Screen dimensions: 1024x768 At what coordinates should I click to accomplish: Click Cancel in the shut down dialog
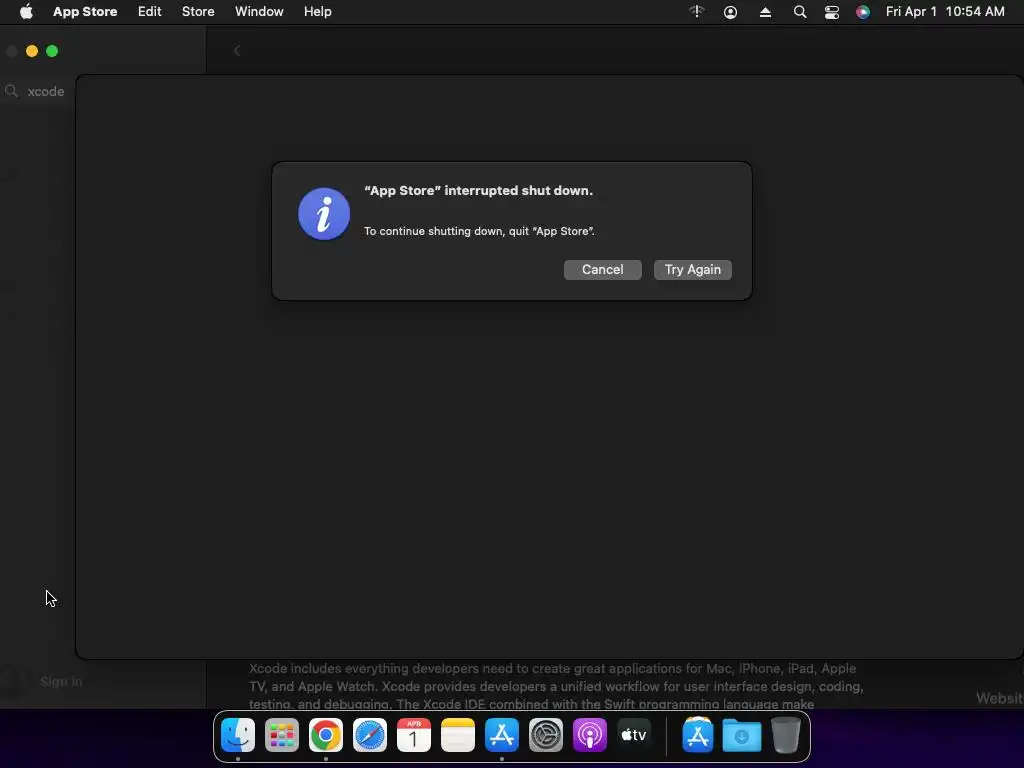(x=602, y=270)
